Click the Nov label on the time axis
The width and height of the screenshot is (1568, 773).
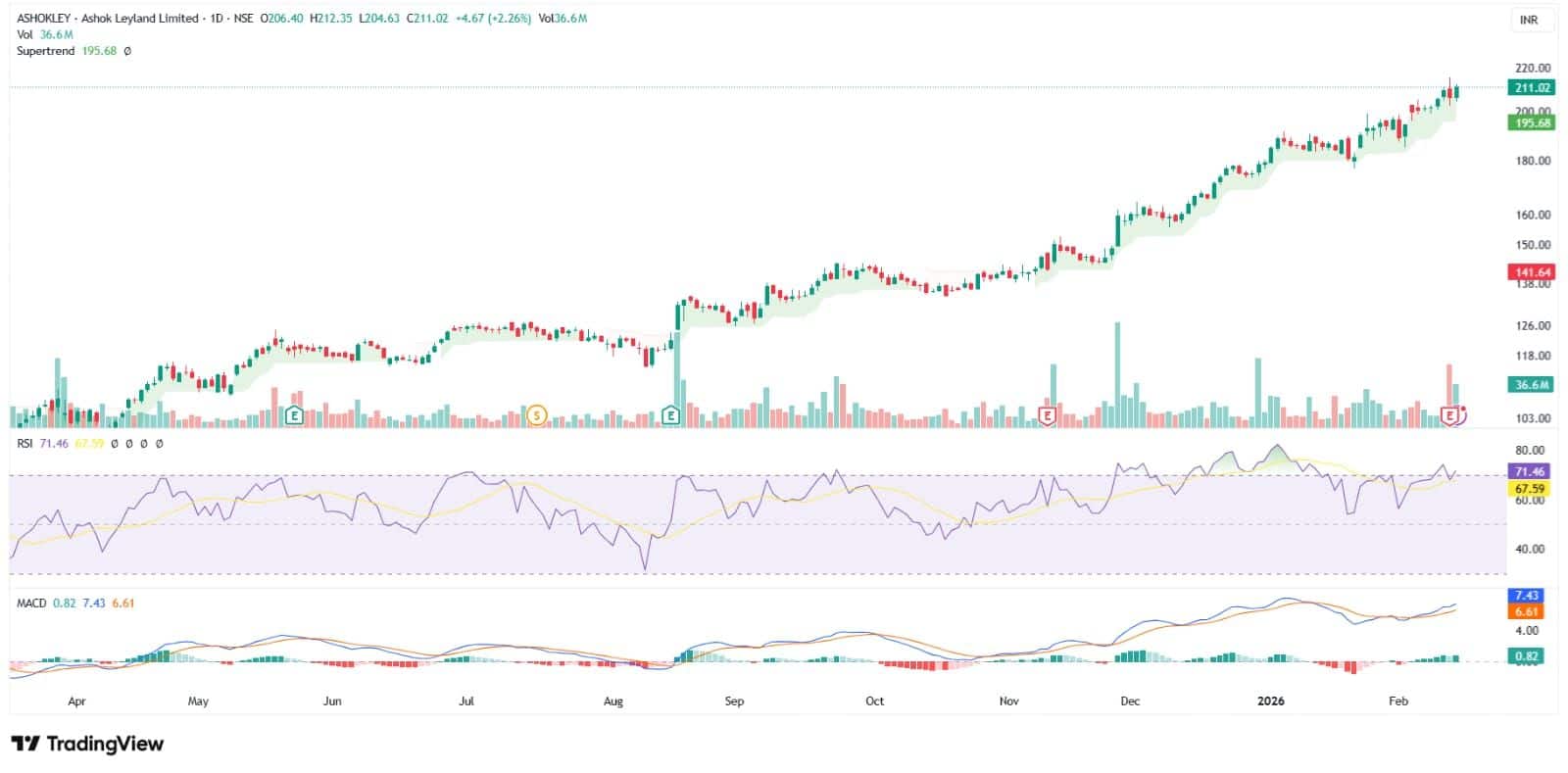1009,701
